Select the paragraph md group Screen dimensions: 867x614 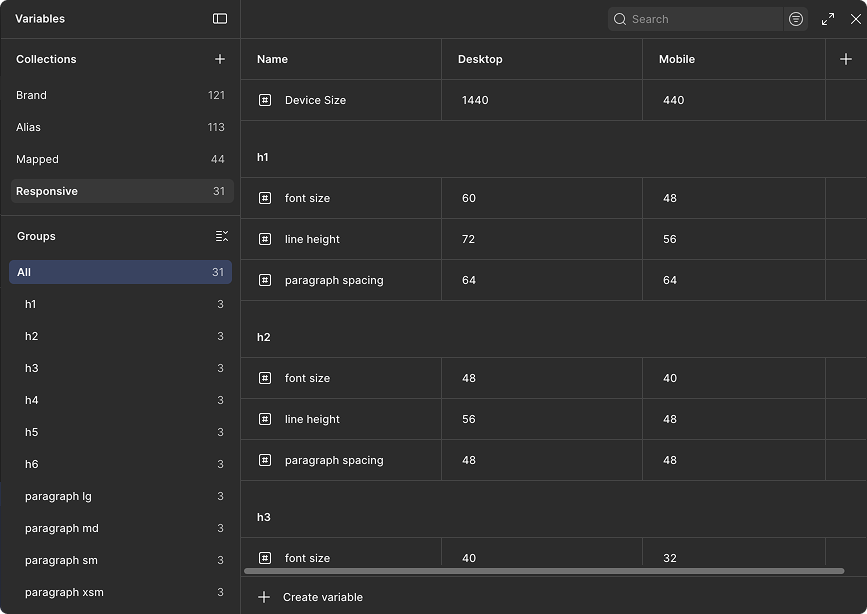tap(121, 528)
